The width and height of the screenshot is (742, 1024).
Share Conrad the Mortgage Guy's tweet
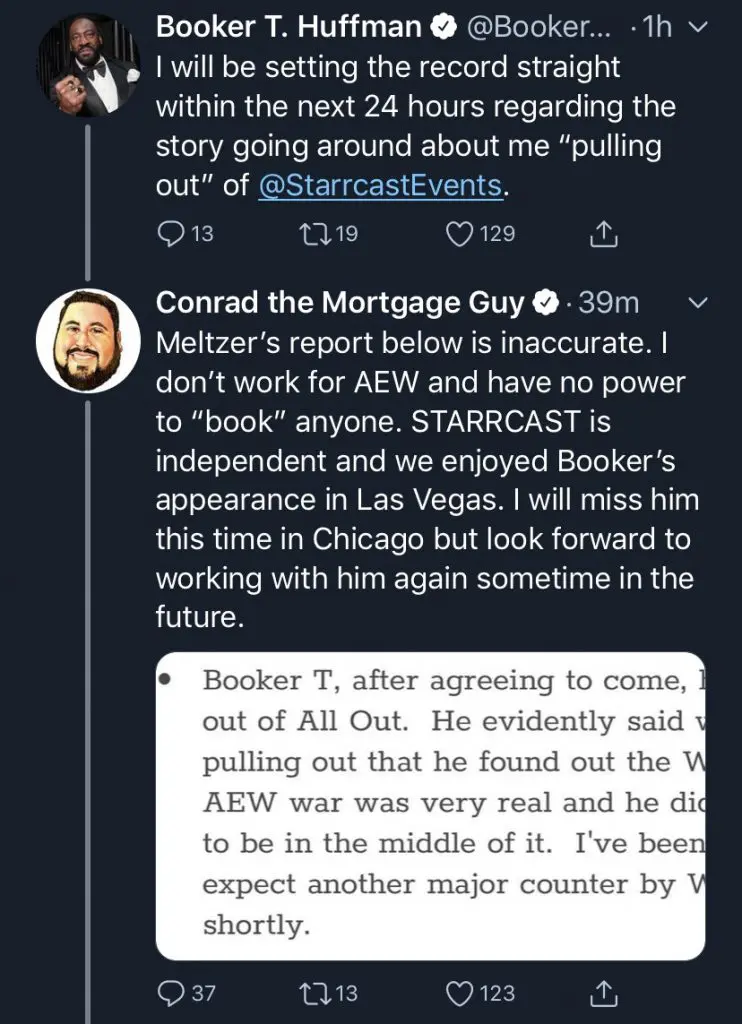coord(603,993)
